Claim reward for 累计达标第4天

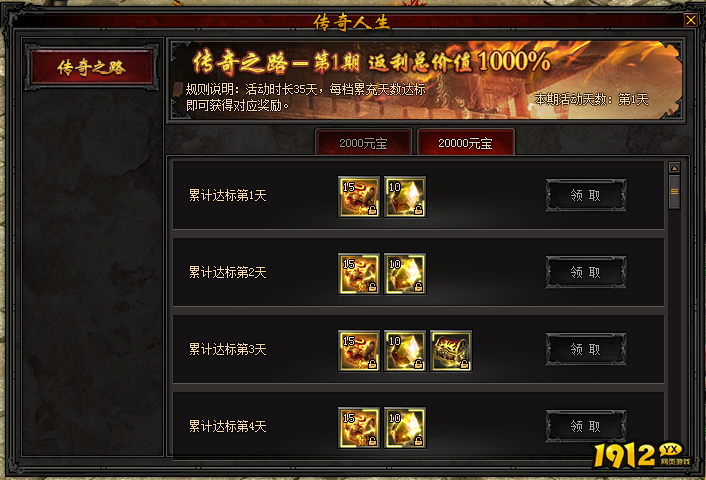(585, 426)
